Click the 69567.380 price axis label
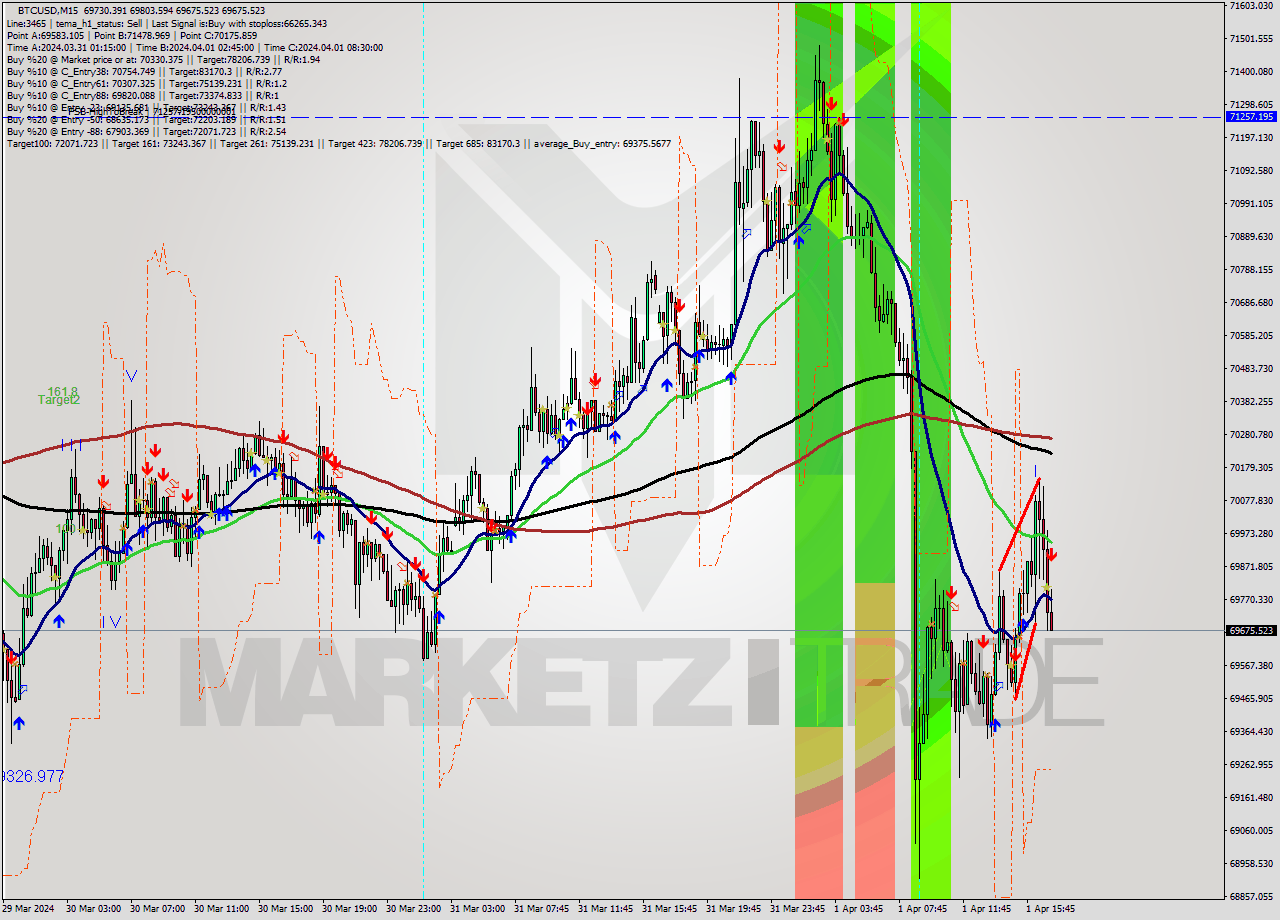This screenshot has height=920, width=1280. (x=1251, y=665)
